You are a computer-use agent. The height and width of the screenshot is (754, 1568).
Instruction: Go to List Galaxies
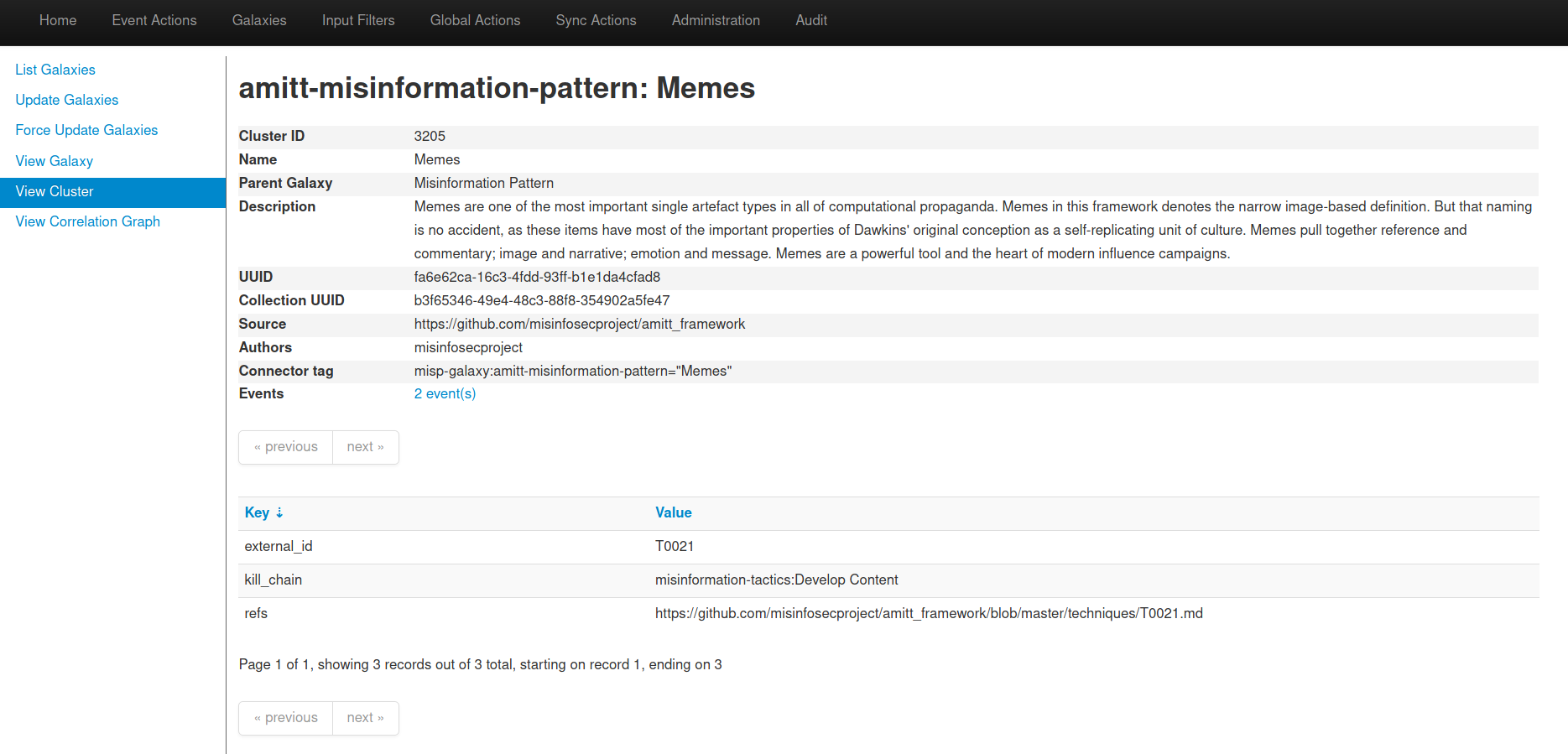tap(55, 70)
